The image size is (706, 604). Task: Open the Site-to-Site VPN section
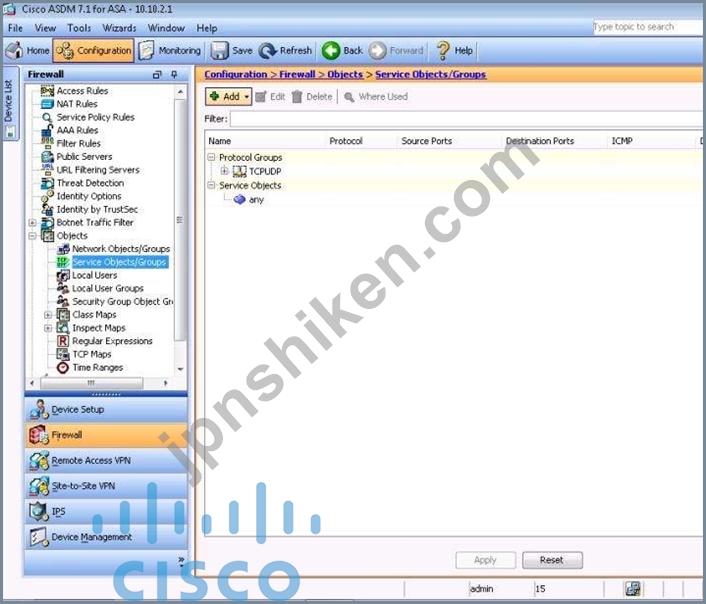coord(106,486)
